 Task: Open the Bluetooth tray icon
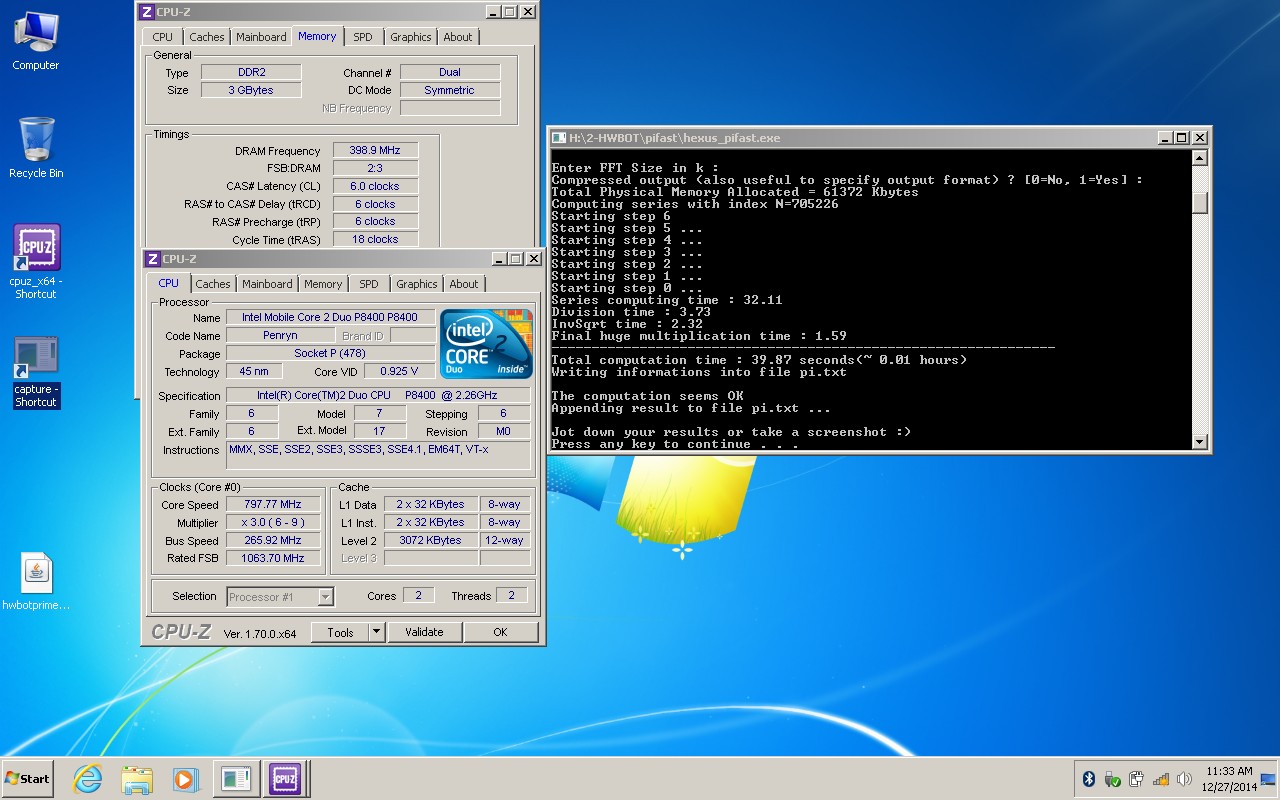tap(1089, 779)
